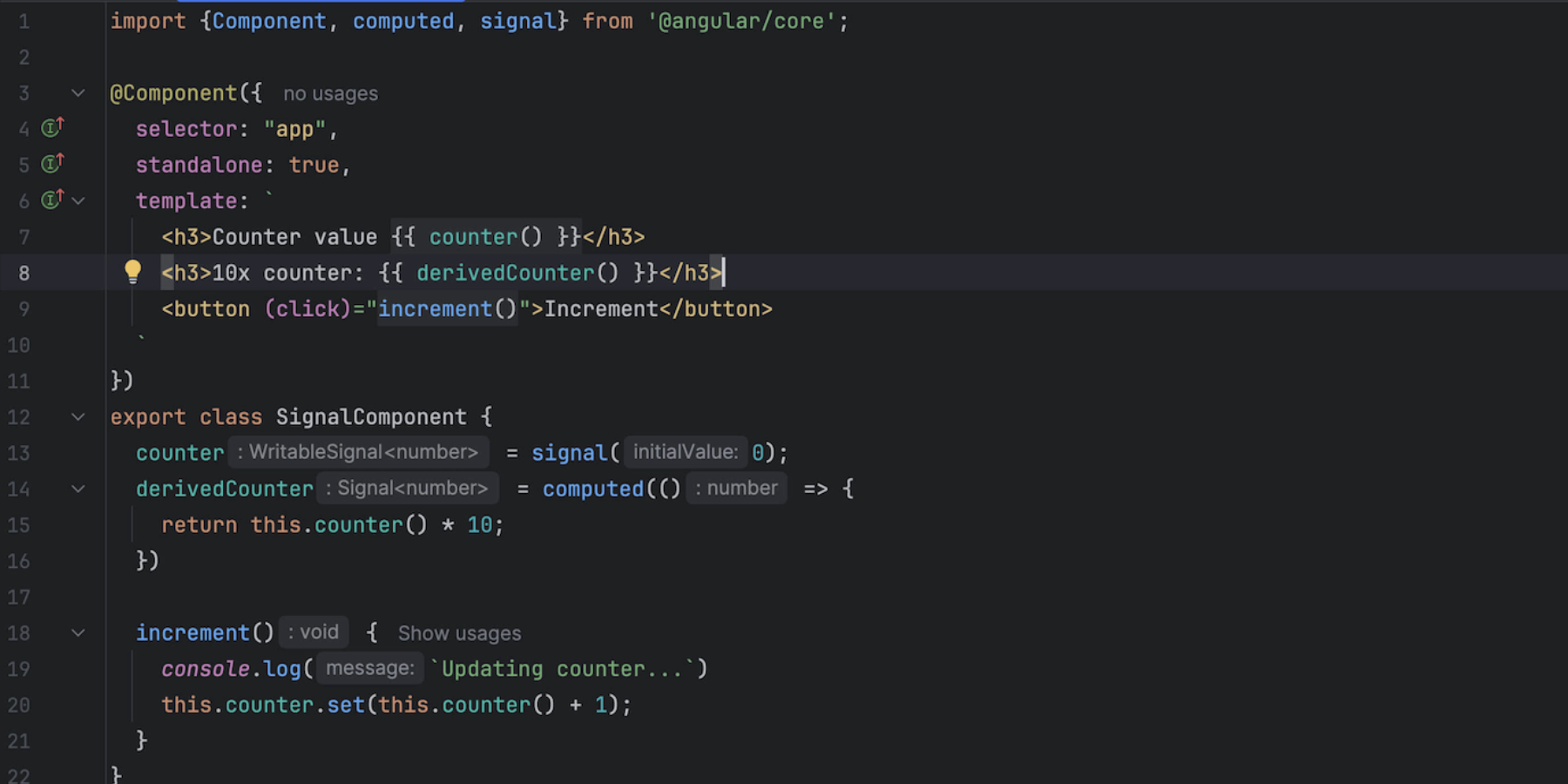Click 'derivedCounter()' in the template on line 8
1568x784 pixels.
point(517,274)
